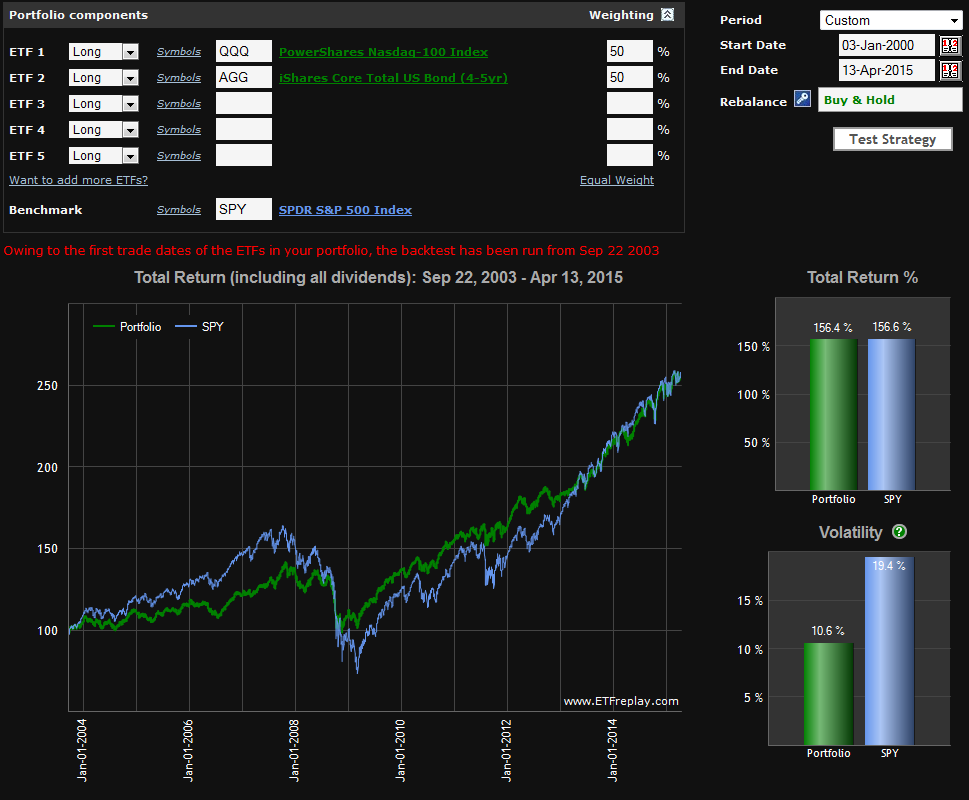The width and height of the screenshot is (969, 800).
Task: Click the ETF 1 weighting percent field
Action: 629,52
